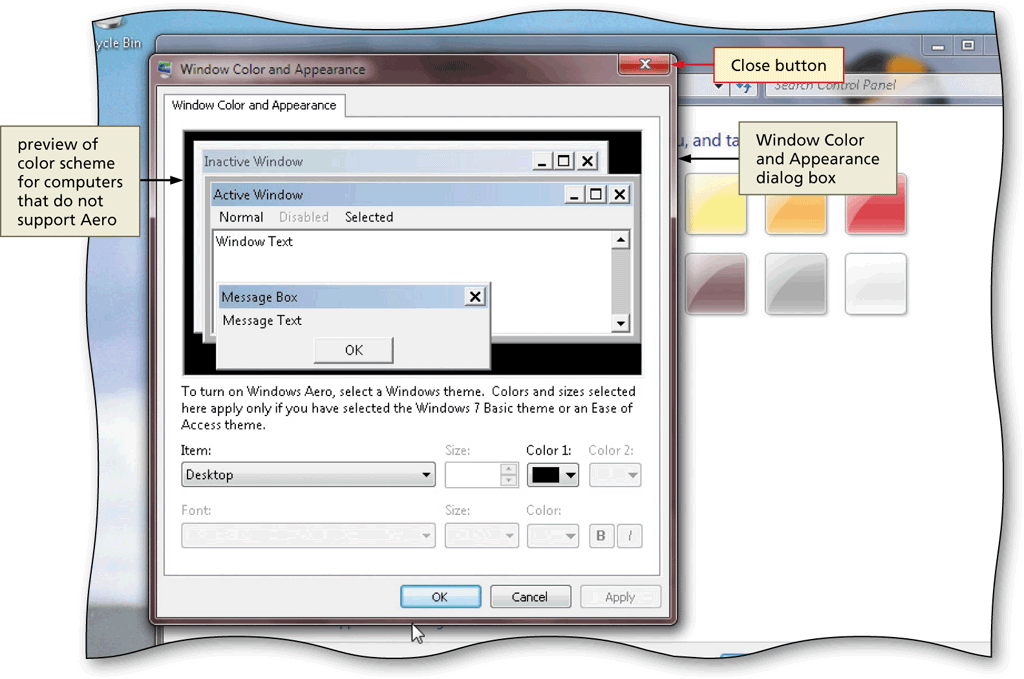1024x679 pixels.
Task: Maximize the Control Panel window
Action: pos(968,45)
